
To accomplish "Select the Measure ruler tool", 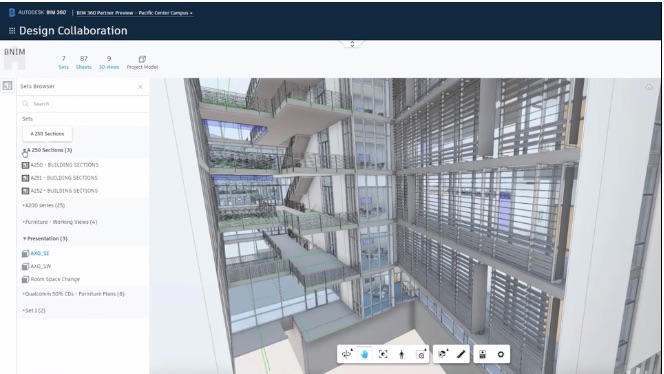I will 461,354.
